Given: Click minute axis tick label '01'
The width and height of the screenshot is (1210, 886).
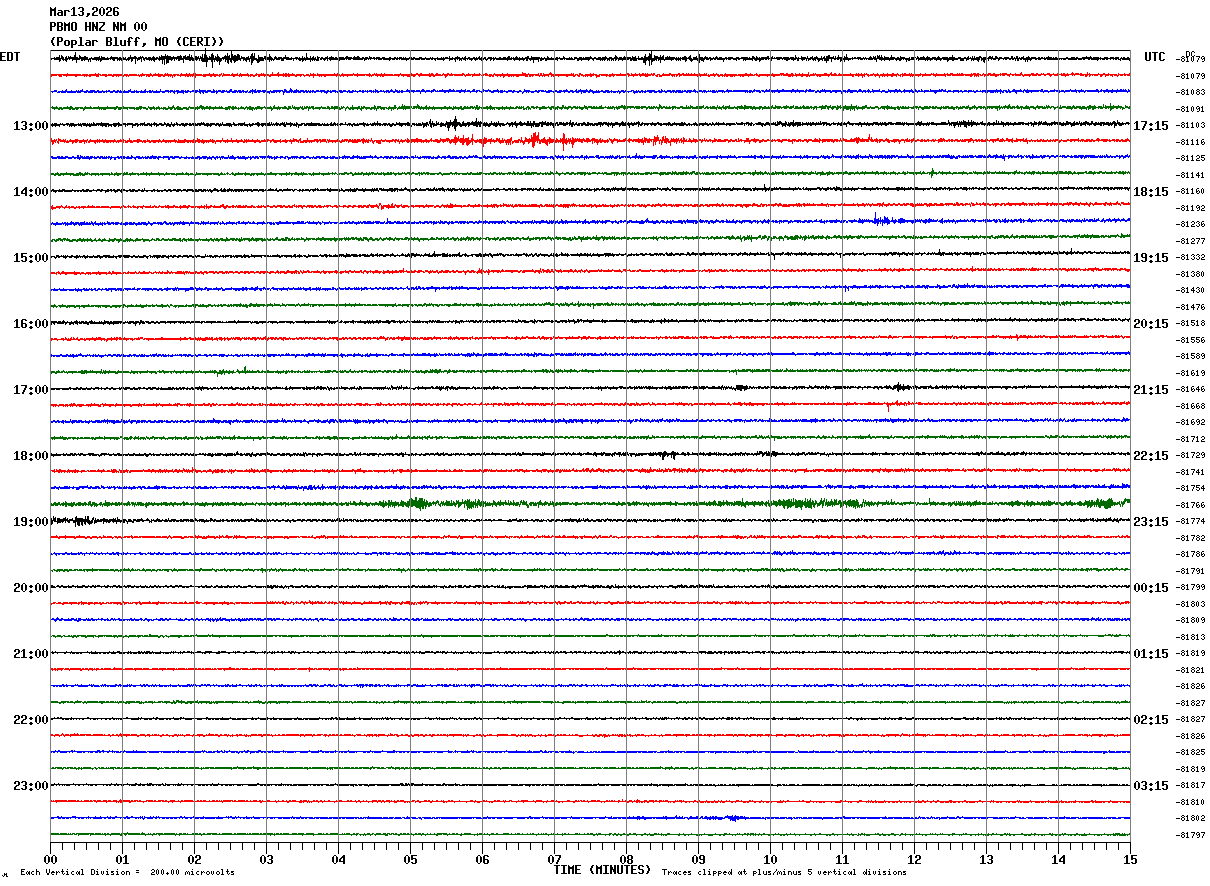Looking at the screenshot, I should click(x=122, y=860).
